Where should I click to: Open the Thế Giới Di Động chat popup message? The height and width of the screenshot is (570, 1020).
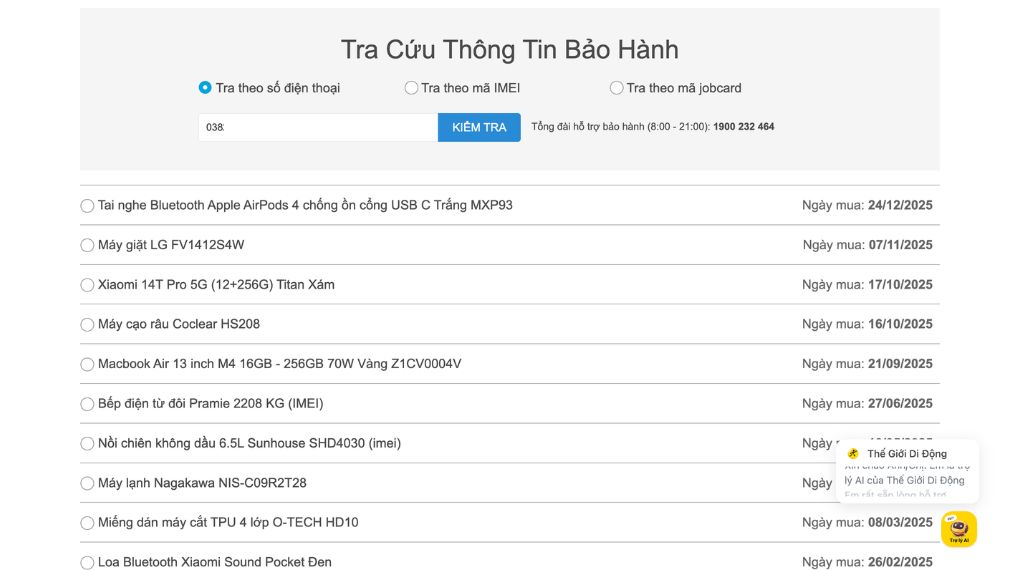tap(907, 472)
